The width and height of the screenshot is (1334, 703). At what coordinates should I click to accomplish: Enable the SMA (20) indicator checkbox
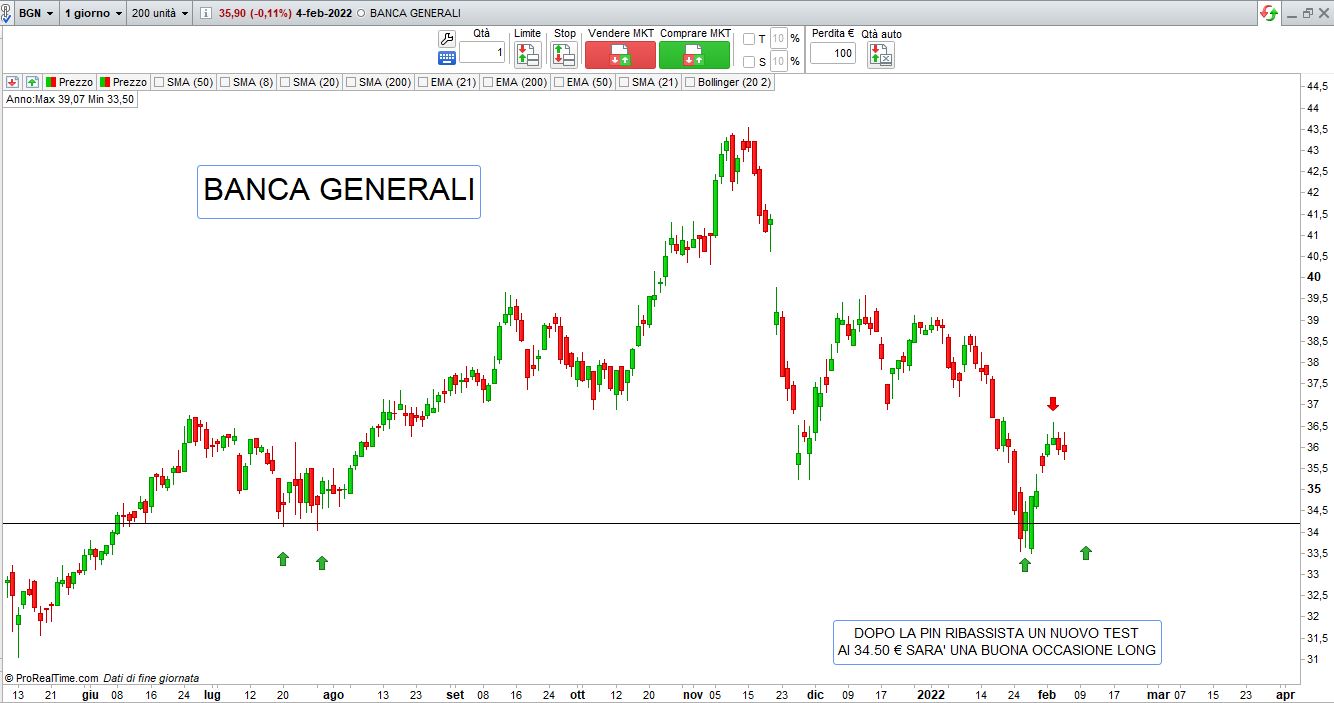click(x=285, y=82)
